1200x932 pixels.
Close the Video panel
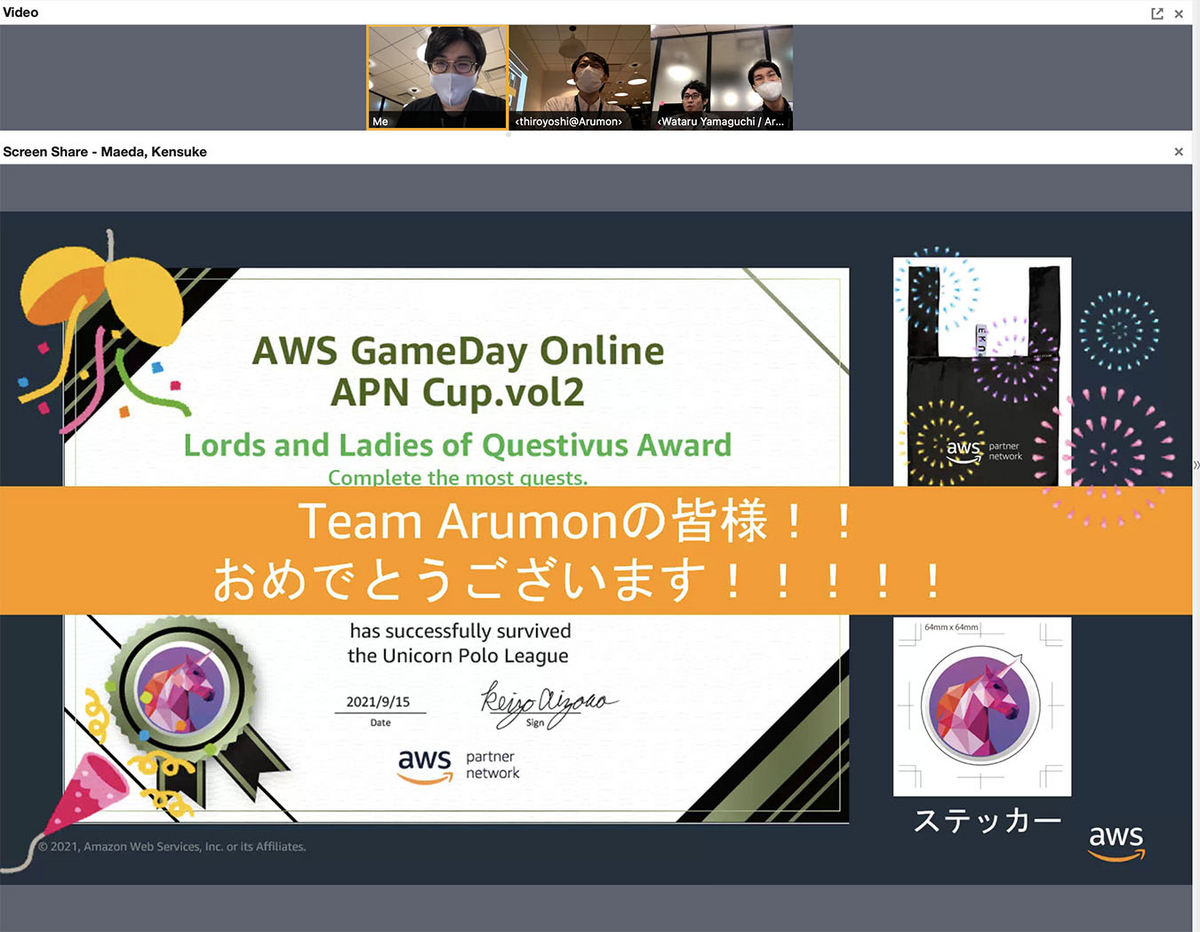1180,13
